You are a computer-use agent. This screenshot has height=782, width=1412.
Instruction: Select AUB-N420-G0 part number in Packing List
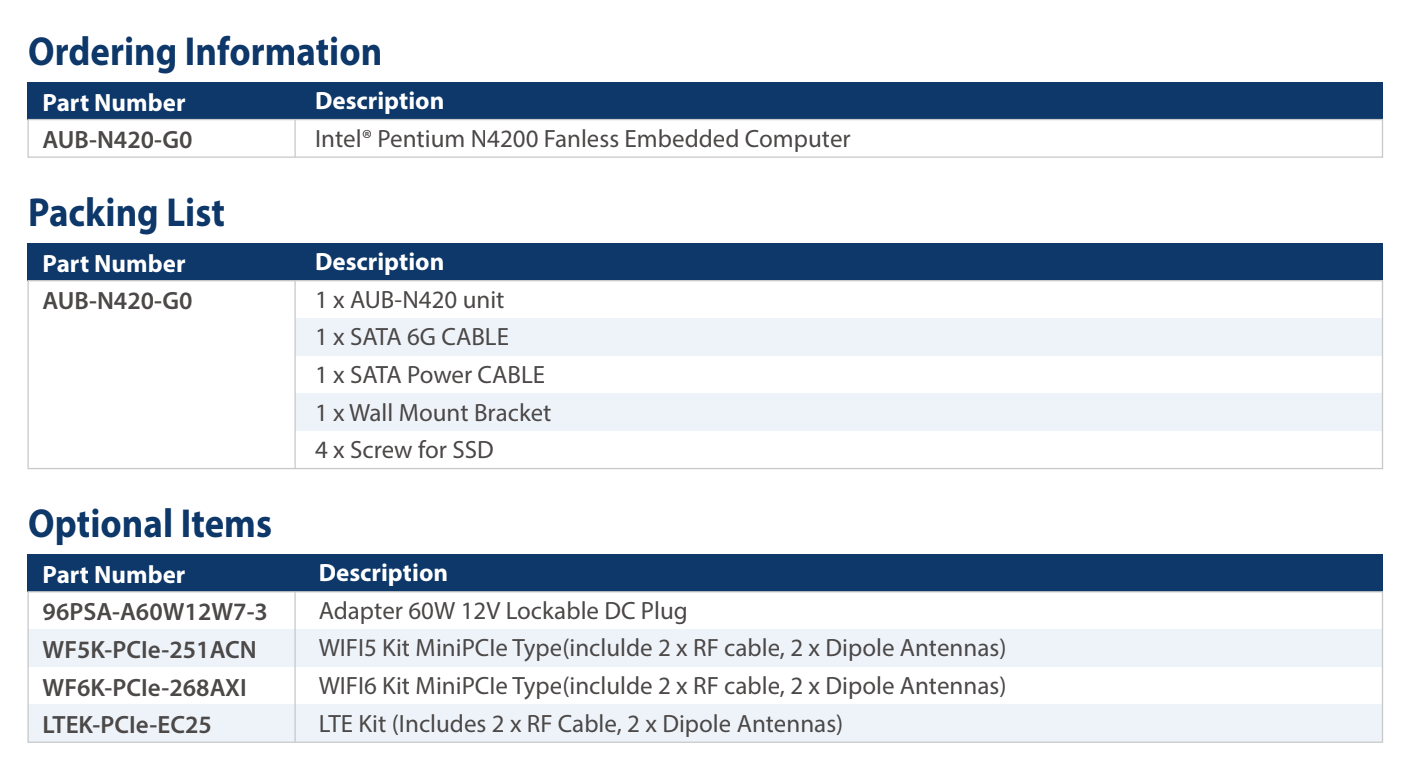[x=117, y=300]
